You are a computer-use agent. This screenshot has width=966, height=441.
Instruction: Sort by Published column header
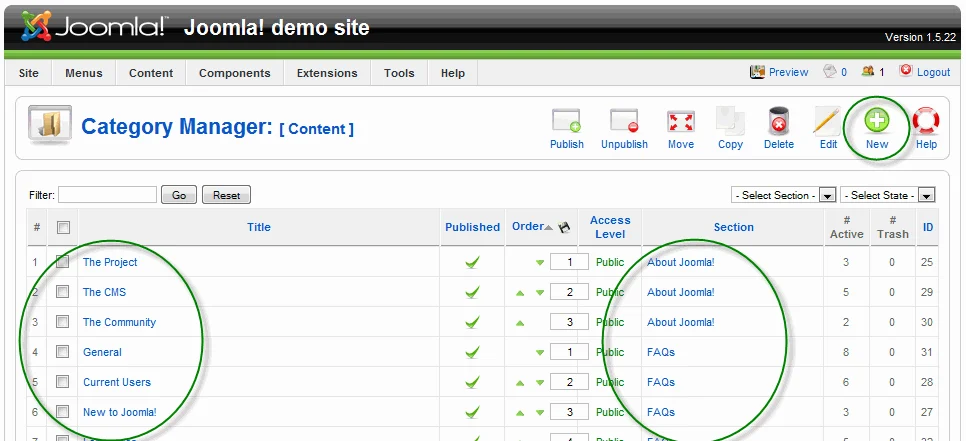pyautogui.click(x=473, y=227)
